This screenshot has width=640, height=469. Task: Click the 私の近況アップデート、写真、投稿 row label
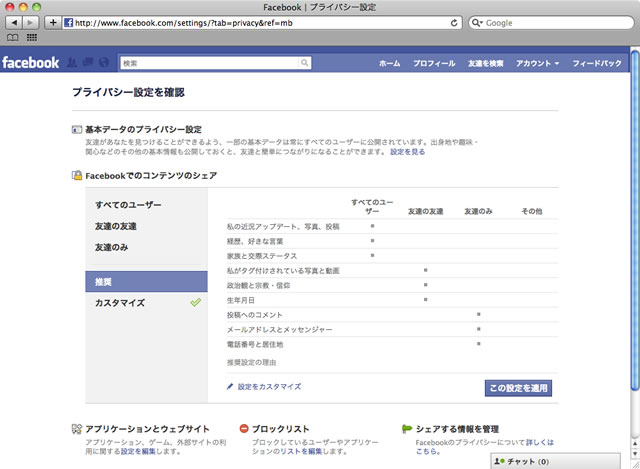pyautogui.click(x=283, y=227)
